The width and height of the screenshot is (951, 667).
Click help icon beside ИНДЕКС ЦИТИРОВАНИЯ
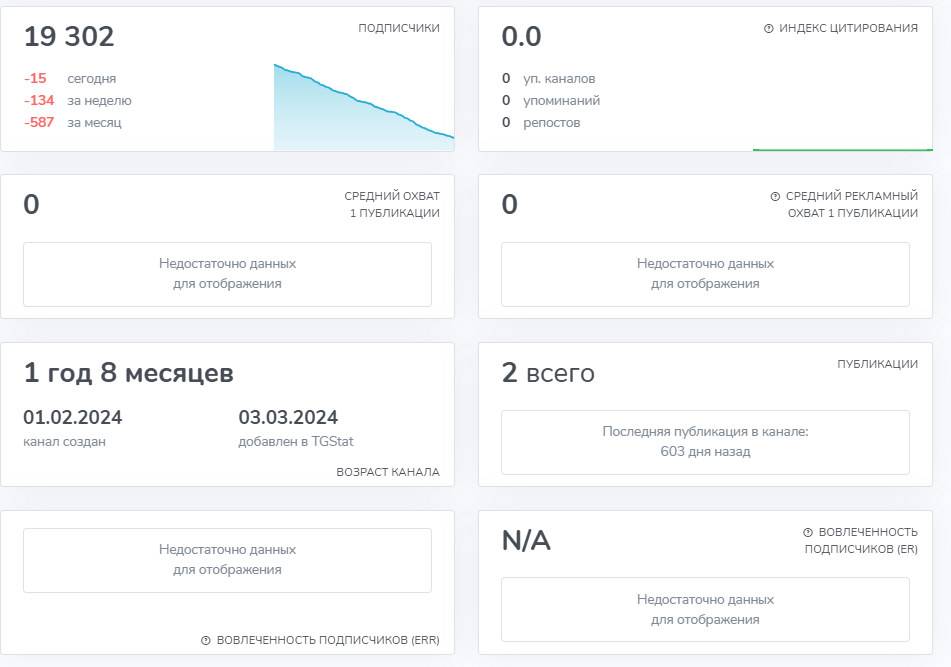click(768, 29)
